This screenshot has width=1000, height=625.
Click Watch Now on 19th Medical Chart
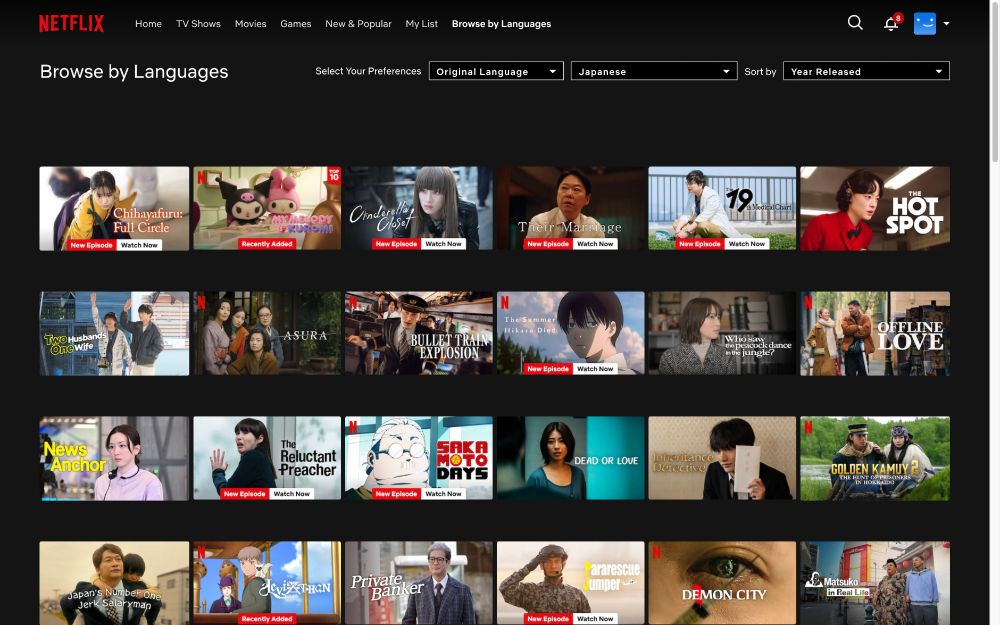click(x=747, y=244)
